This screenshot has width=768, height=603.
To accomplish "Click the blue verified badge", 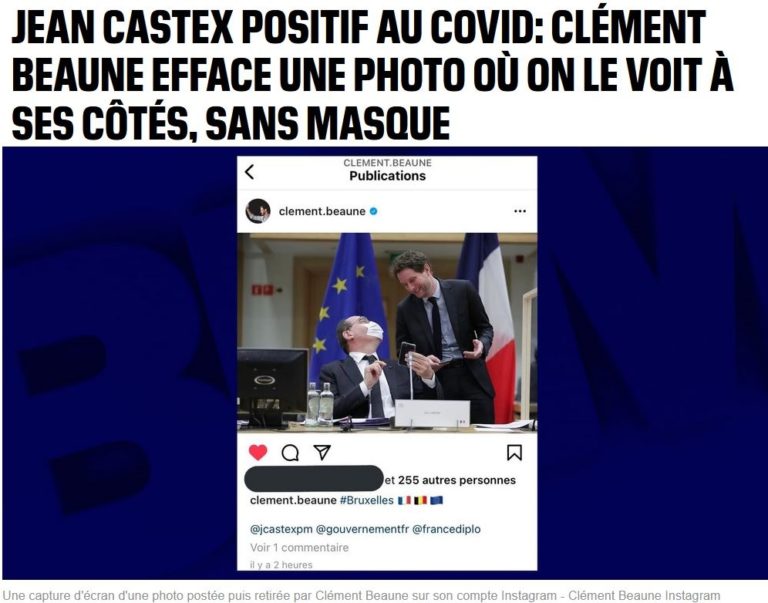I will 373,211.
